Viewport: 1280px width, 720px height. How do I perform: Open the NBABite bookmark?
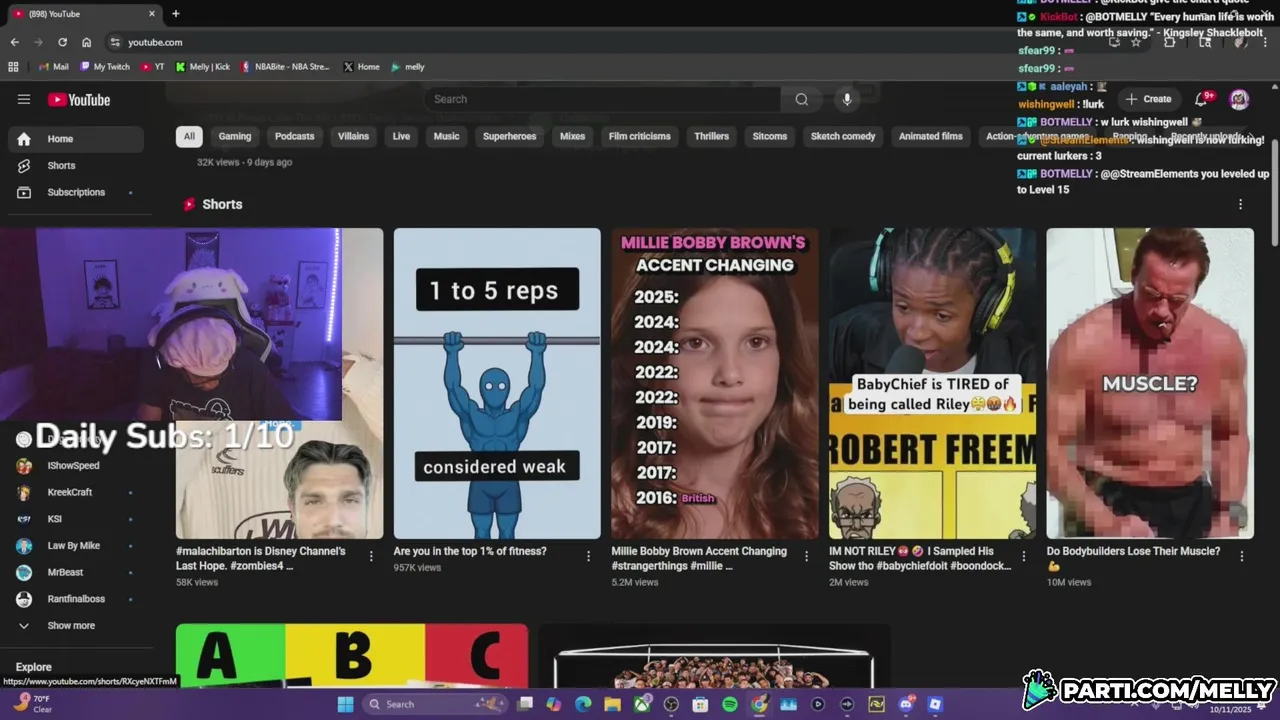285,67
